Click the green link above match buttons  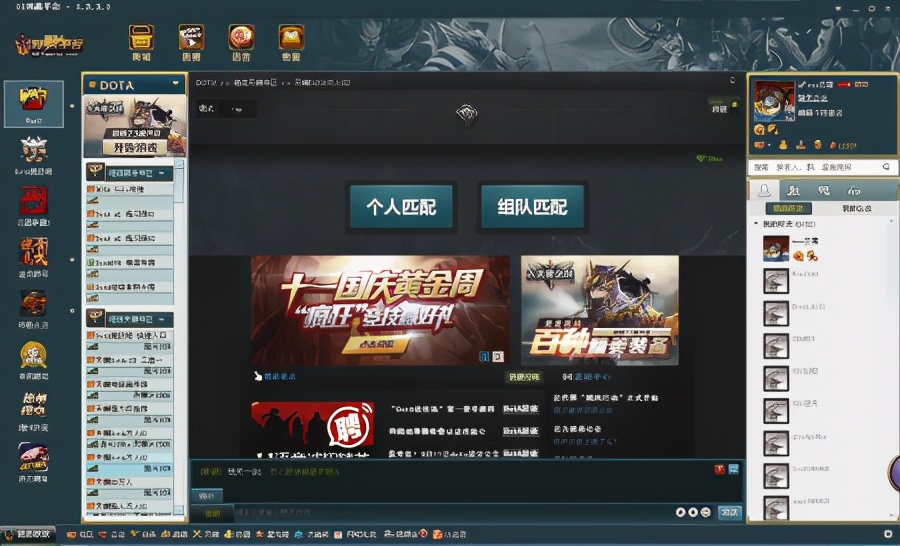coord(709,158)
